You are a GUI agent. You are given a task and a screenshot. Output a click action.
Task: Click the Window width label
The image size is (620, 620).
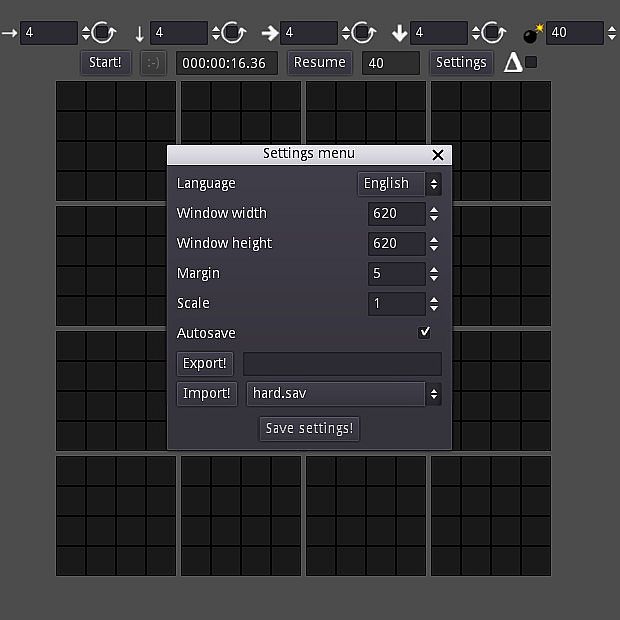click(x=221, y=214)
